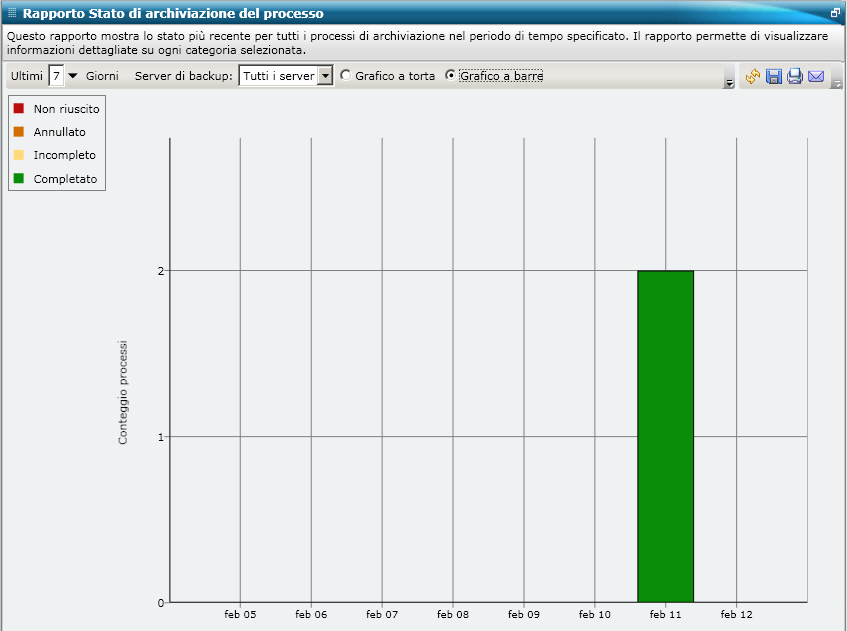848x631 pixels.
Task: Select the Grafico a torta radio button
Action: [x=345, y=75]
